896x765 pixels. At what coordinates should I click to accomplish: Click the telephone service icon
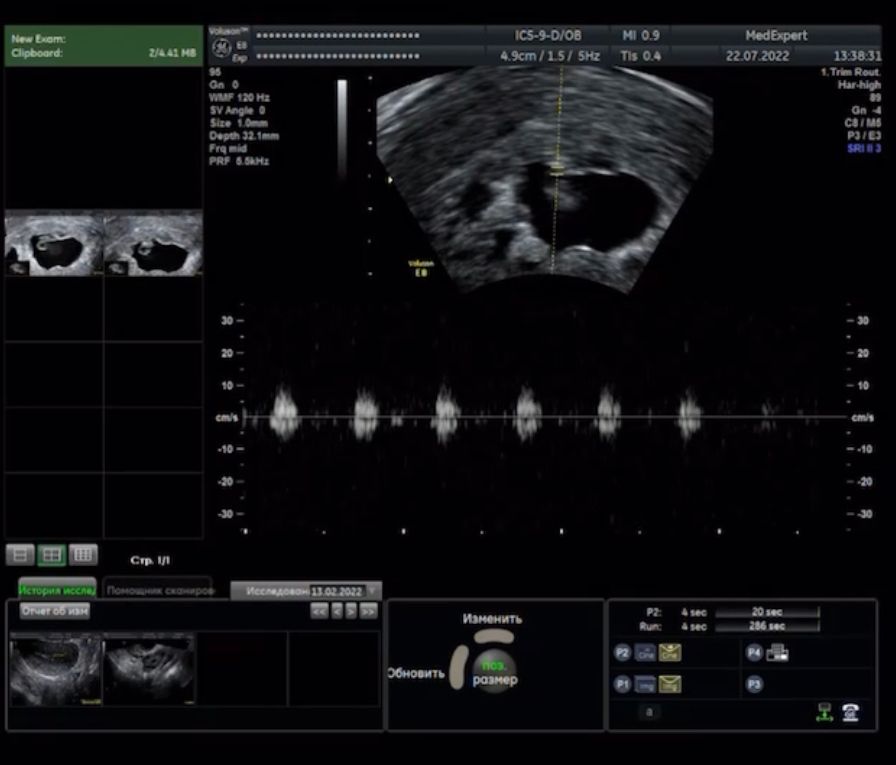(x=850, y=711)
